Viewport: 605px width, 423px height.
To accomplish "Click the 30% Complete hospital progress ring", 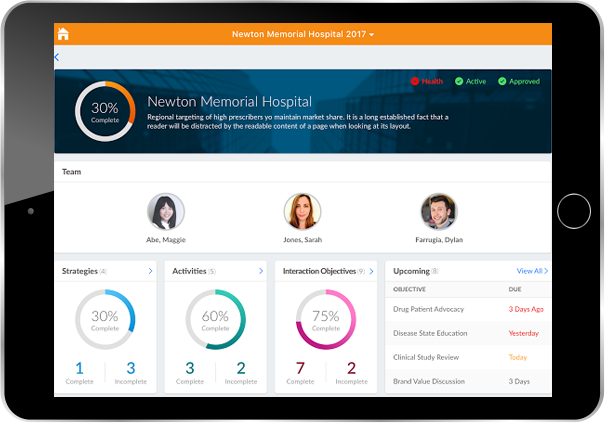I will coord(105,111).
